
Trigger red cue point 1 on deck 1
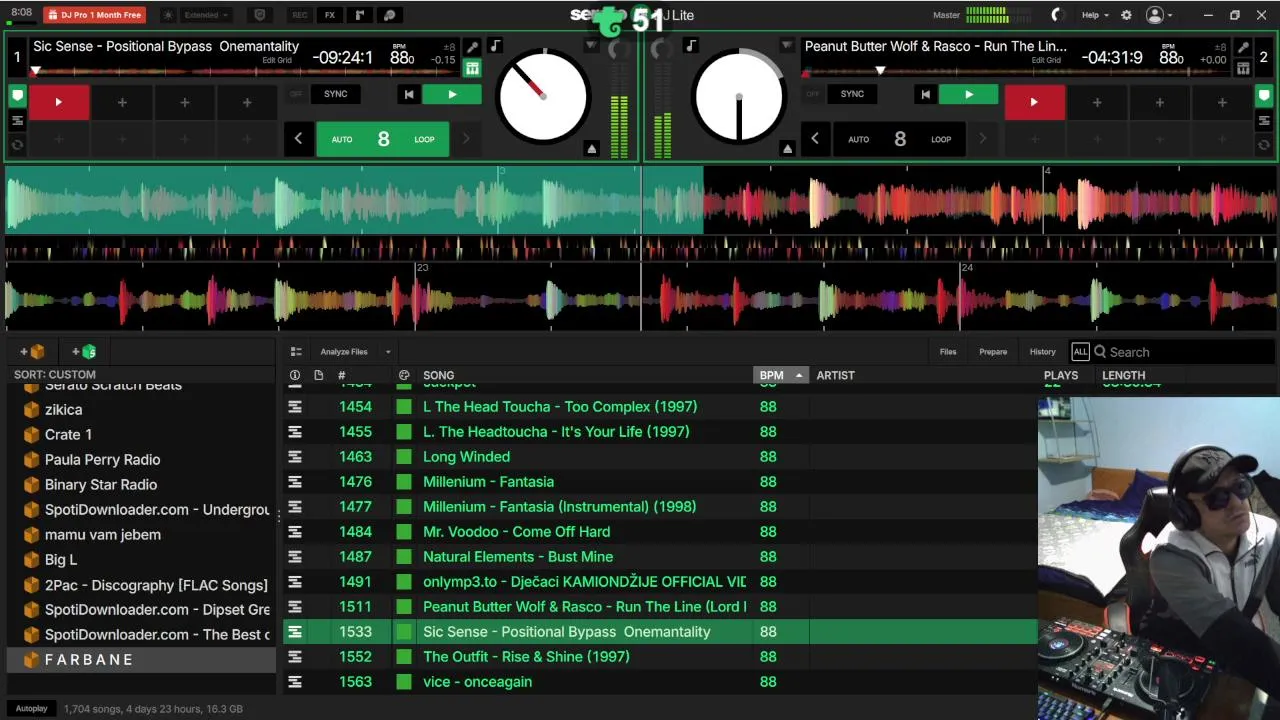[x=58, y=102]
